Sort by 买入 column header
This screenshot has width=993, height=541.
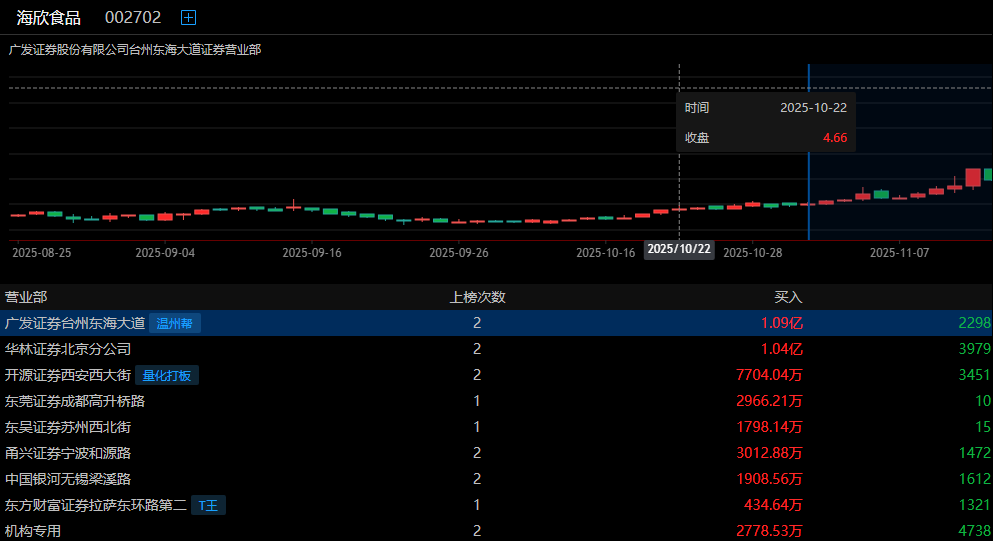788,297
